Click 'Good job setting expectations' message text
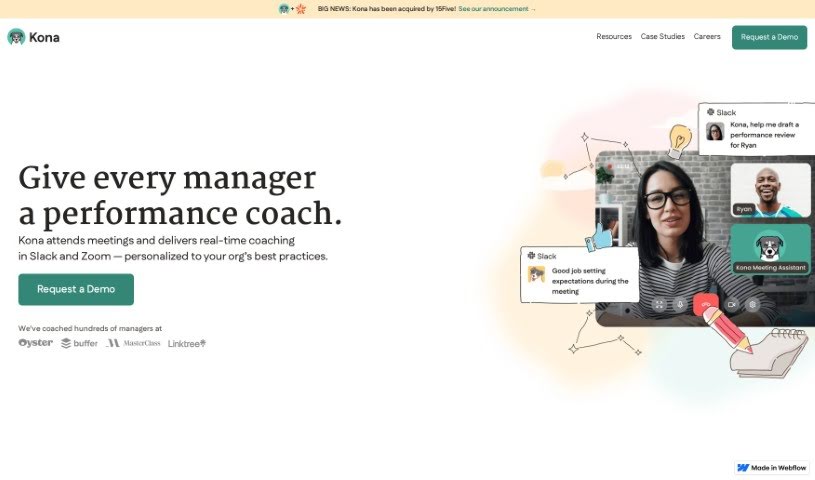This screenshot has height=480, width=815. click(x=590, y=281)
